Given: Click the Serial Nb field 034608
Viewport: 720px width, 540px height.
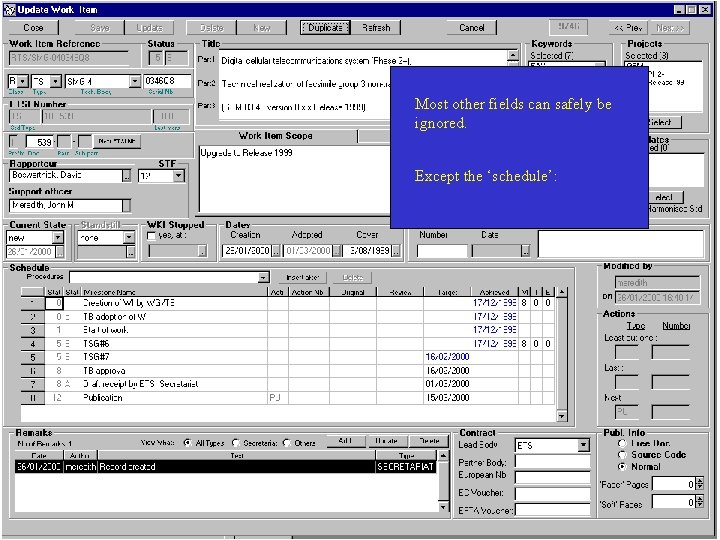Looking at the screenshot, I should 167,81.
